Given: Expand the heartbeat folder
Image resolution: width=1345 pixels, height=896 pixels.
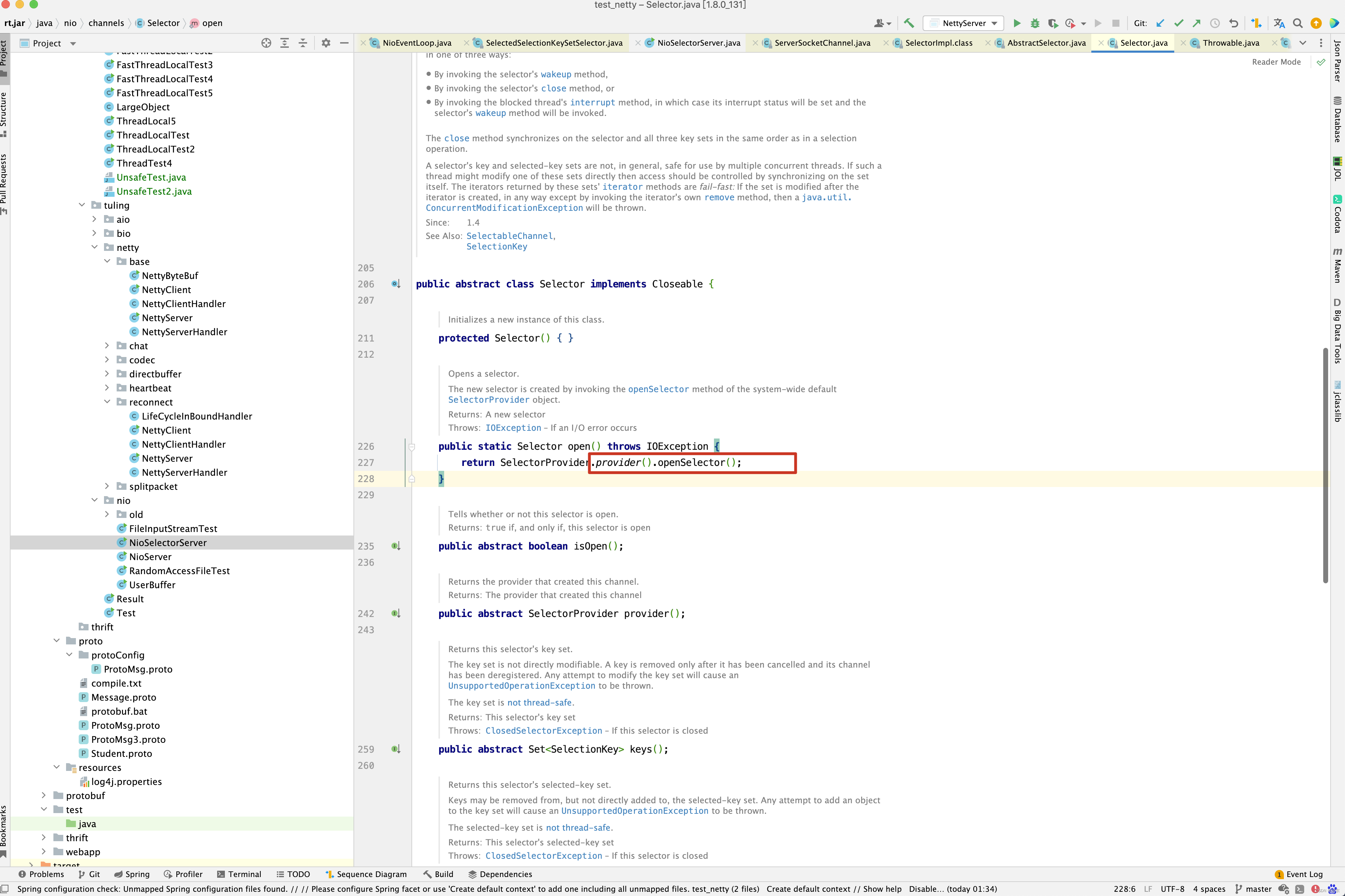Looking at the screenshot, I should [107, 388].
